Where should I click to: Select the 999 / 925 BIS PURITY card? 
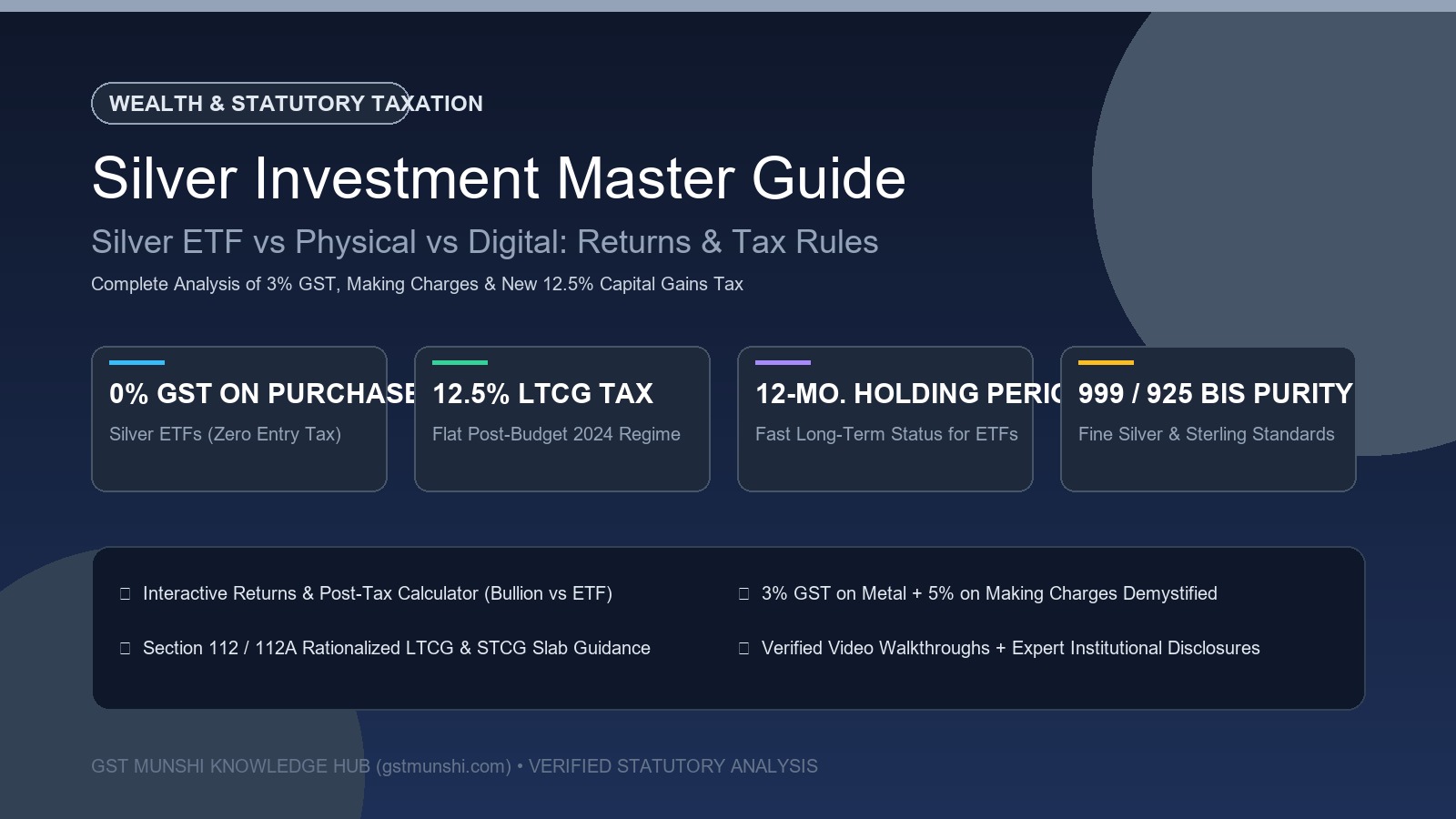(1208, 419)
